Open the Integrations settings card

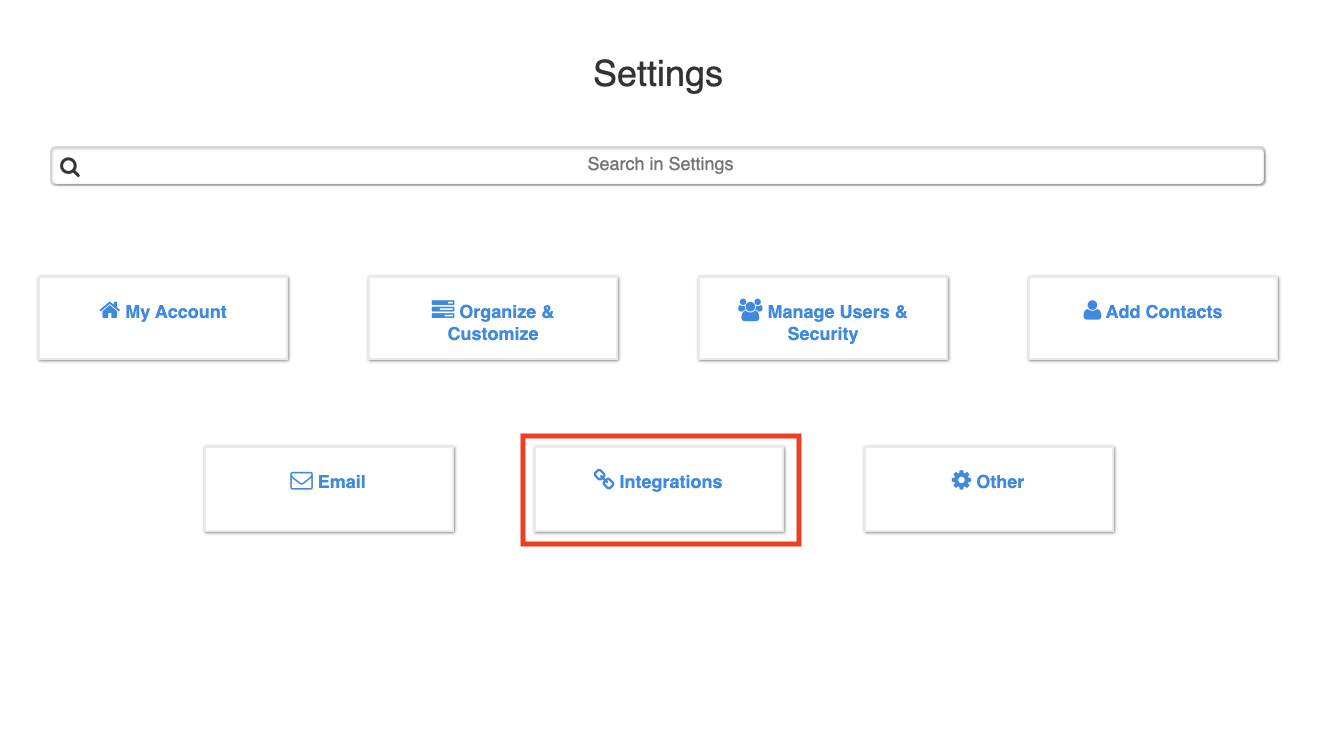click(x=659, y=489)
